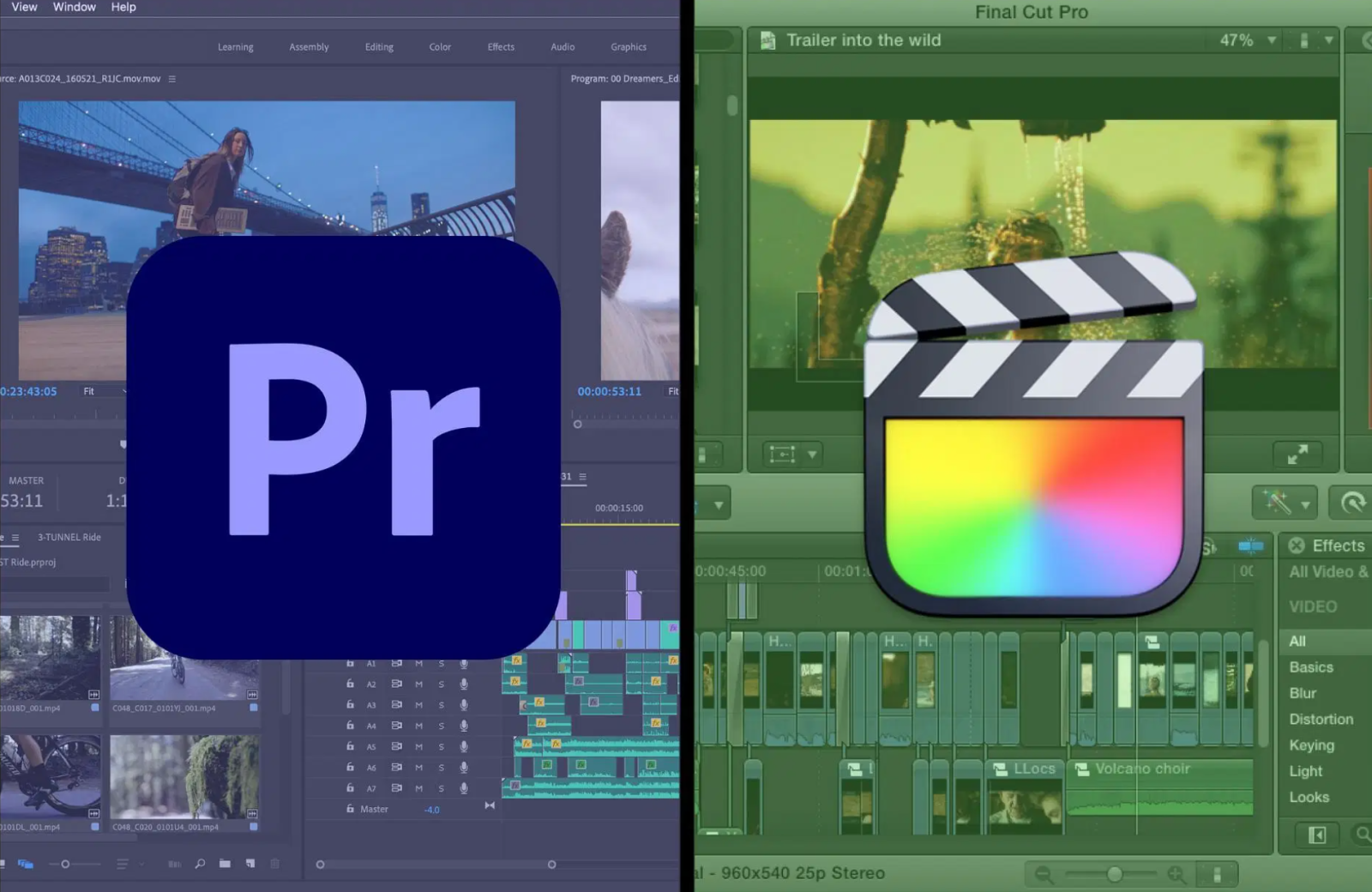Image resolution: width=1372 pixels, height=892 pixels.
Task: Click the retime icon in Final Cut
Action: [1353, 503]
